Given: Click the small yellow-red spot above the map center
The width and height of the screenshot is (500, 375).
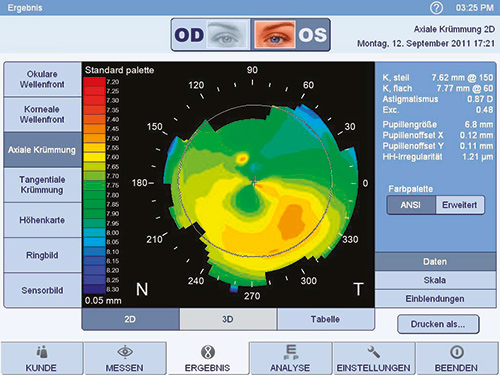Looking at the screenshot, I should click(x=242, y=158).
